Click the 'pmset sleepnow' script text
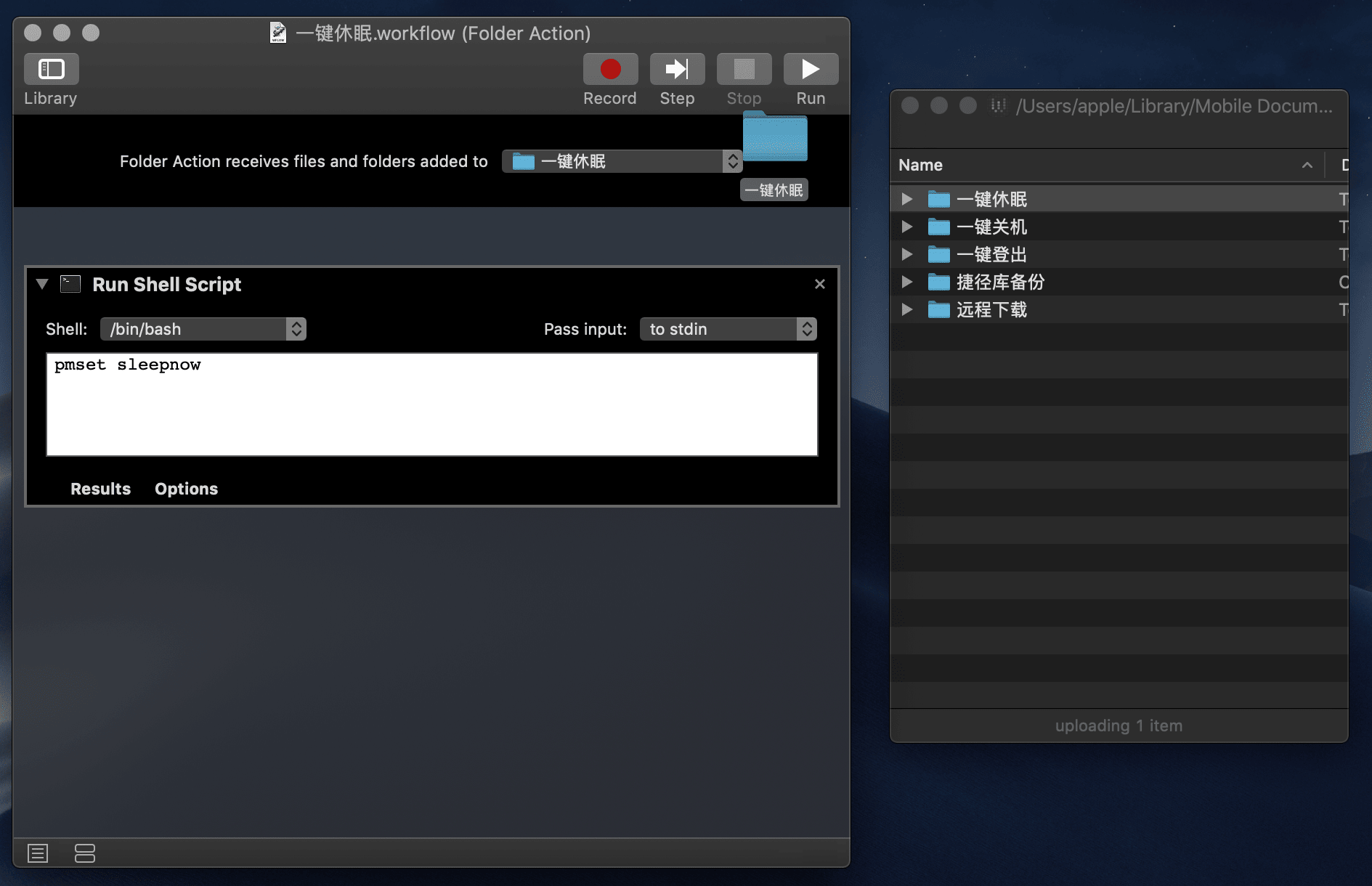 coord(128,365)
